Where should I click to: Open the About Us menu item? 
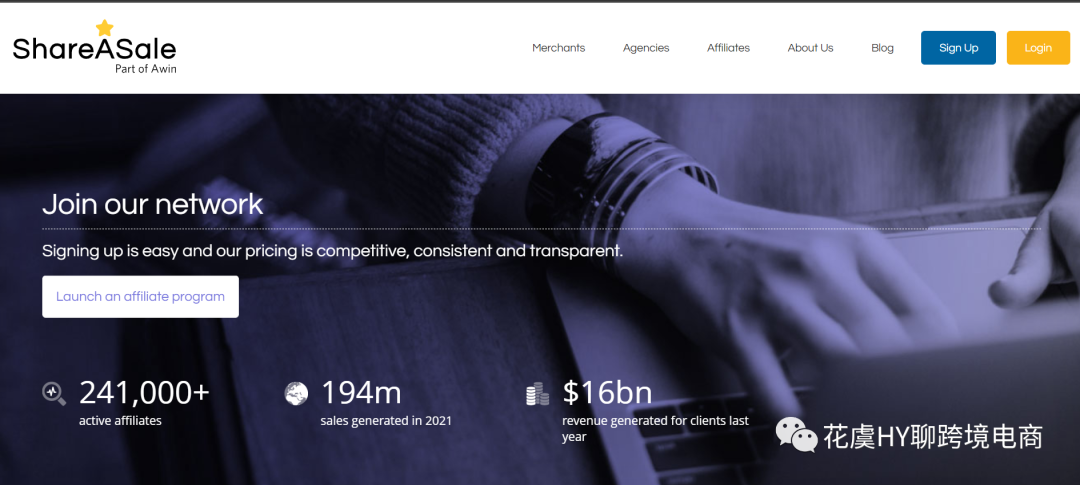click(810, 48)
